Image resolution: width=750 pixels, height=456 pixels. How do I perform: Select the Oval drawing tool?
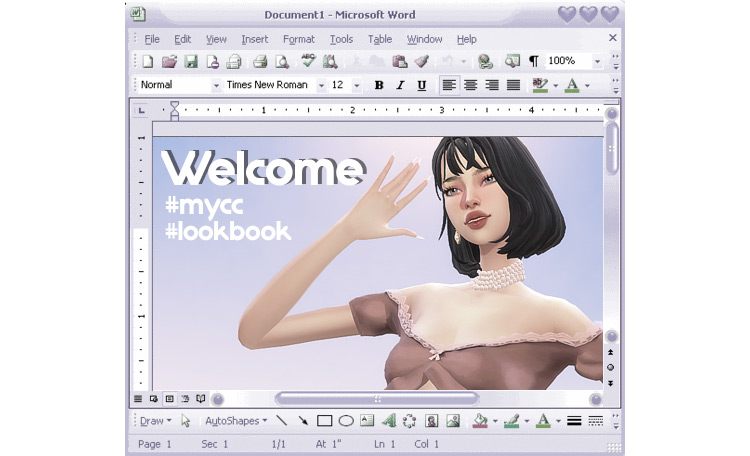coord(346,421)
